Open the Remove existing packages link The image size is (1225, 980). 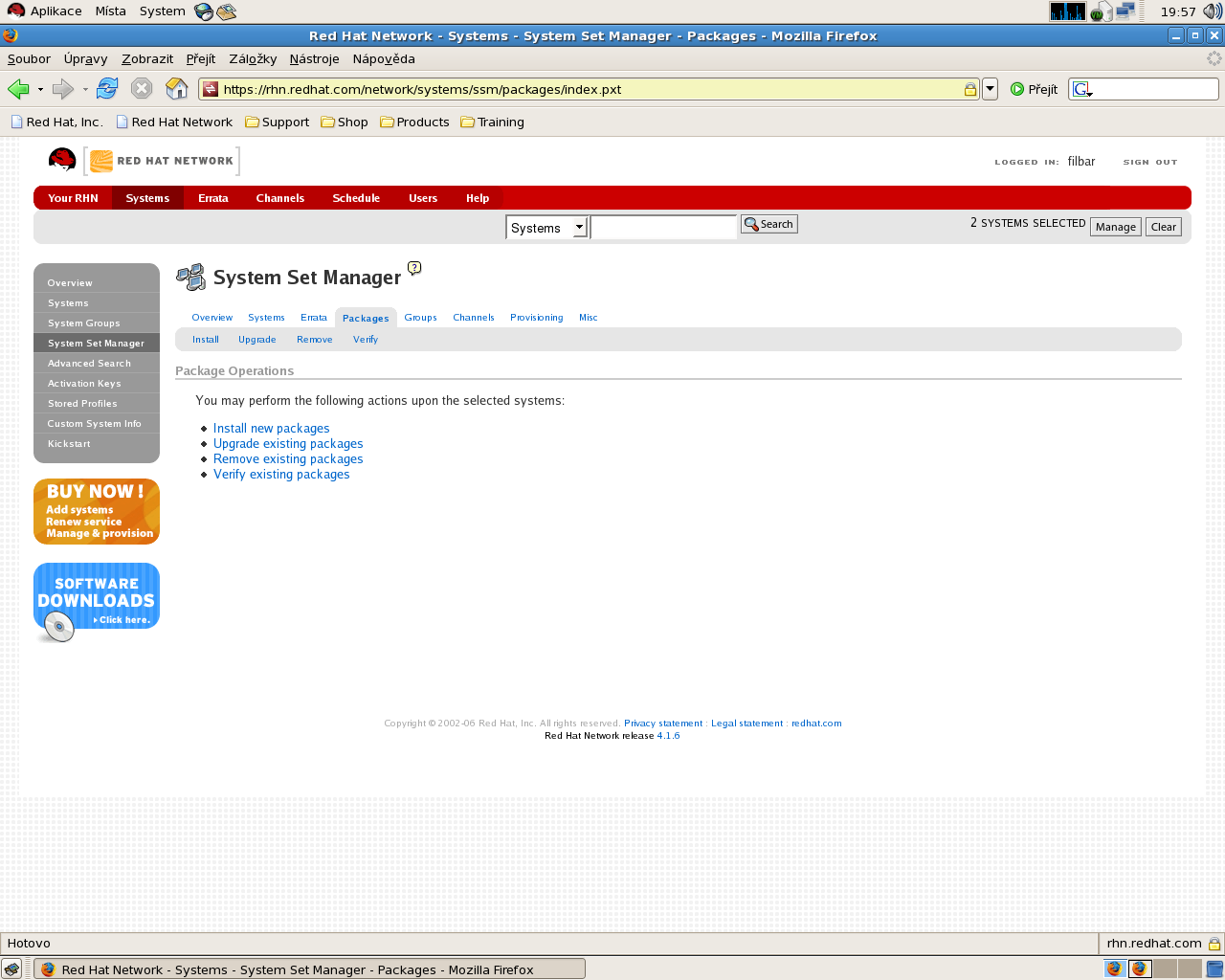click(288, 459)
